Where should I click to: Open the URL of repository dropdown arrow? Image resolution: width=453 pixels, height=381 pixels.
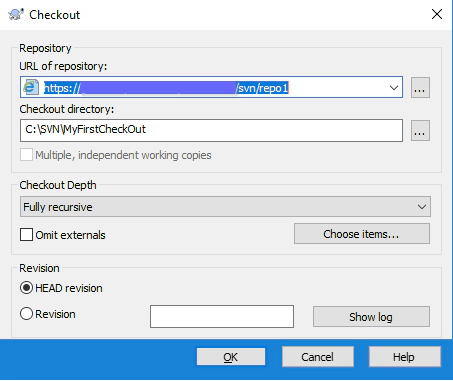point(394,87)
